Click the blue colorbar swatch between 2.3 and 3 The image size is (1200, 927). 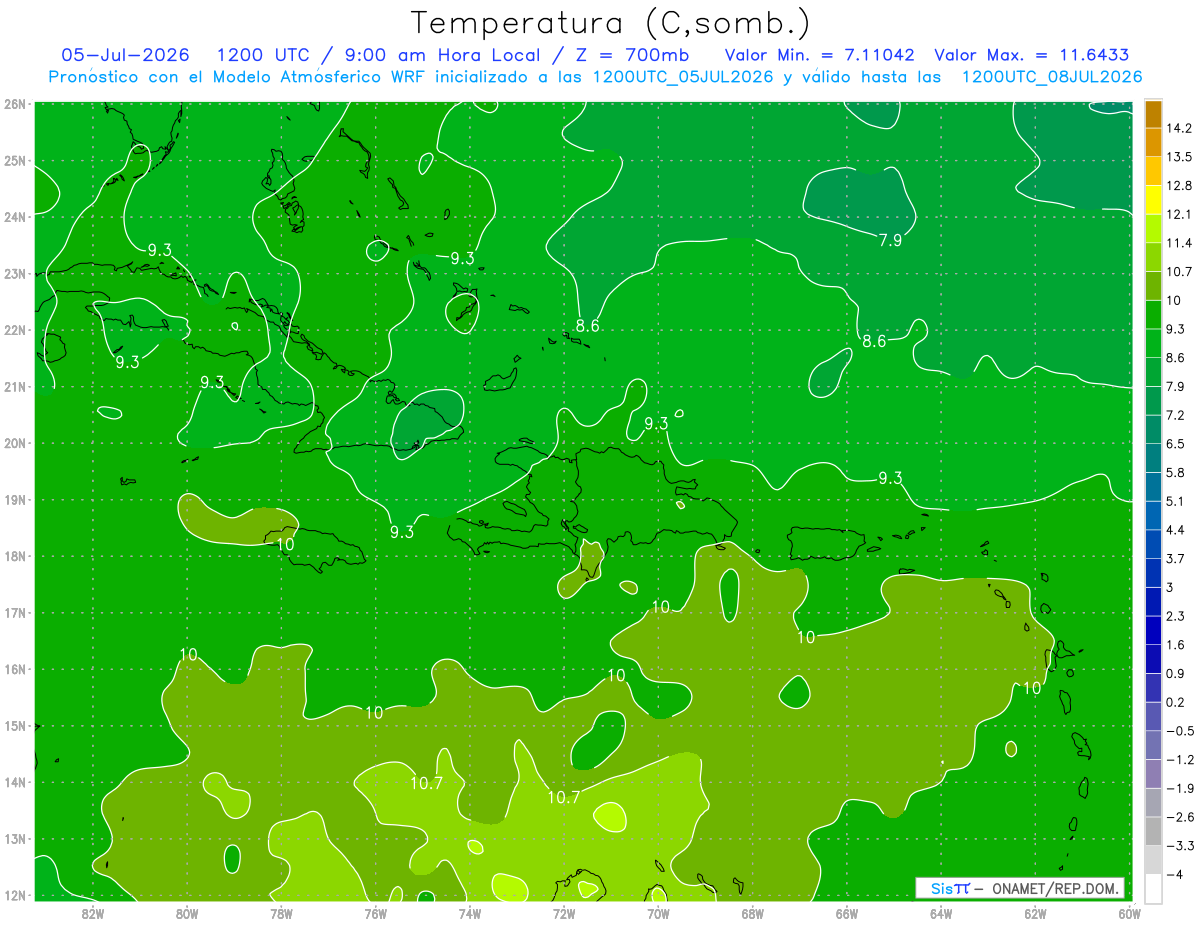pos(1153,602)
